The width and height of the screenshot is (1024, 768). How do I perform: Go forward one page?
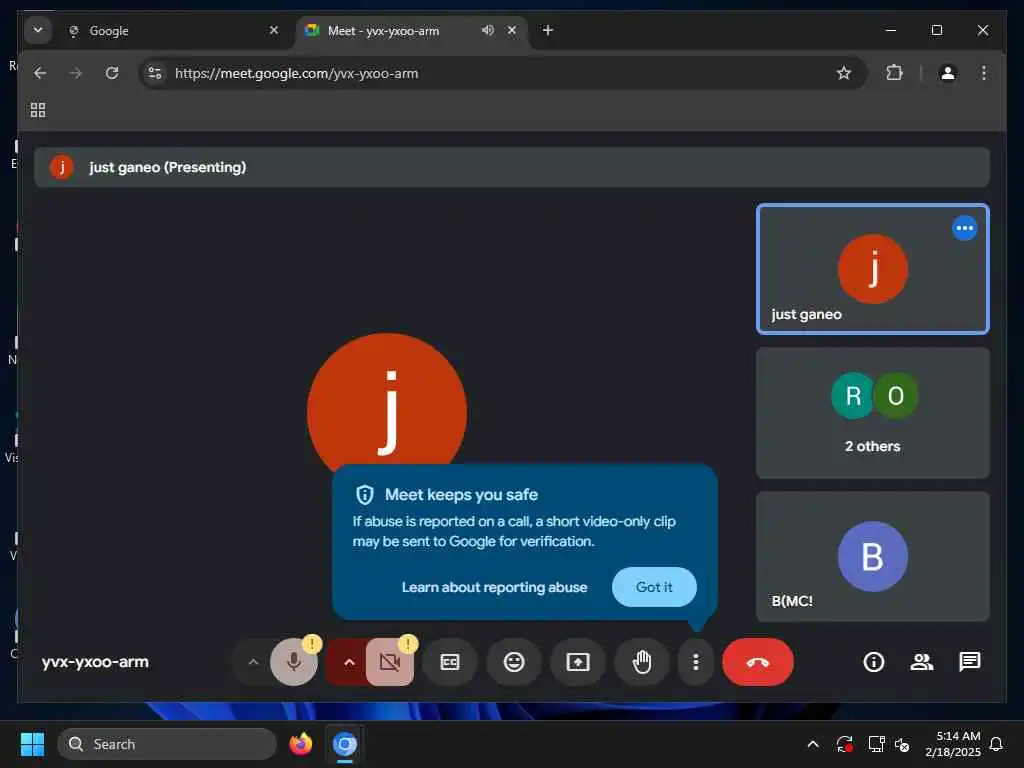[76, 73]
